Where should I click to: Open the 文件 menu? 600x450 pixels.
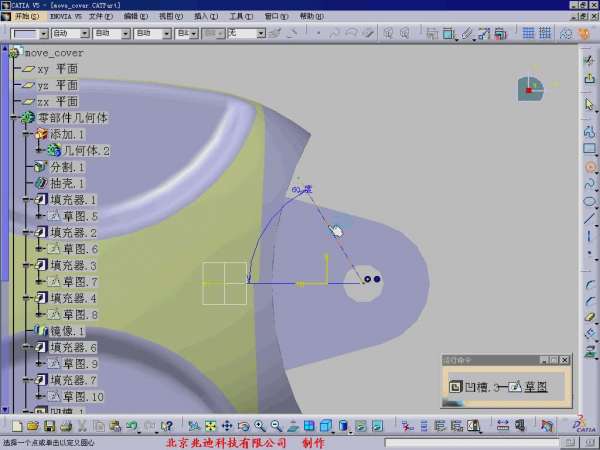click(x=101, y=16)
